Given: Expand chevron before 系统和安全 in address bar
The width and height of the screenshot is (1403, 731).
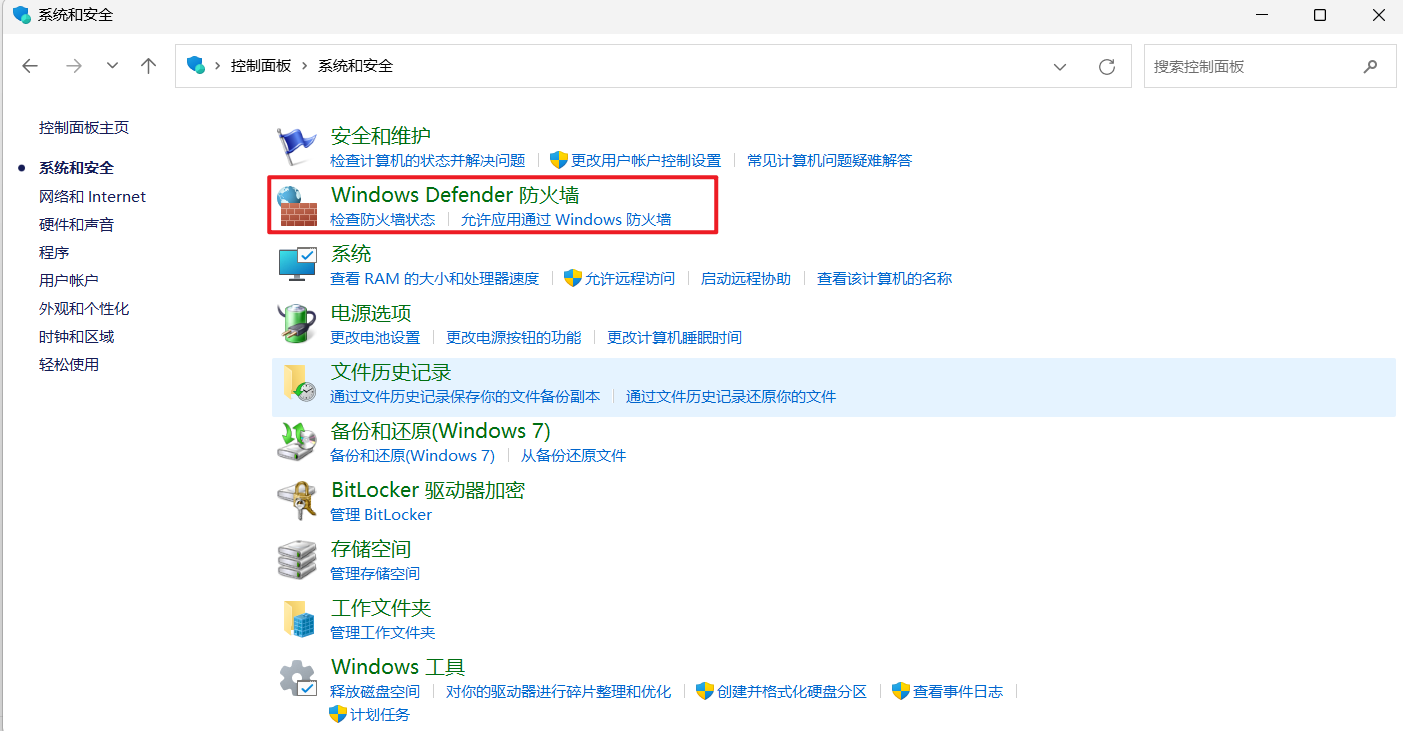Looking at the screenshot, I should point(304,66).
